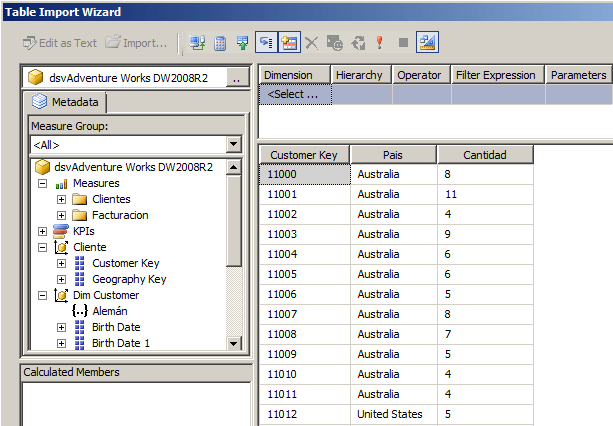
Task: Click the Select dimension filter cell
Action: click(x=294, y=95)
